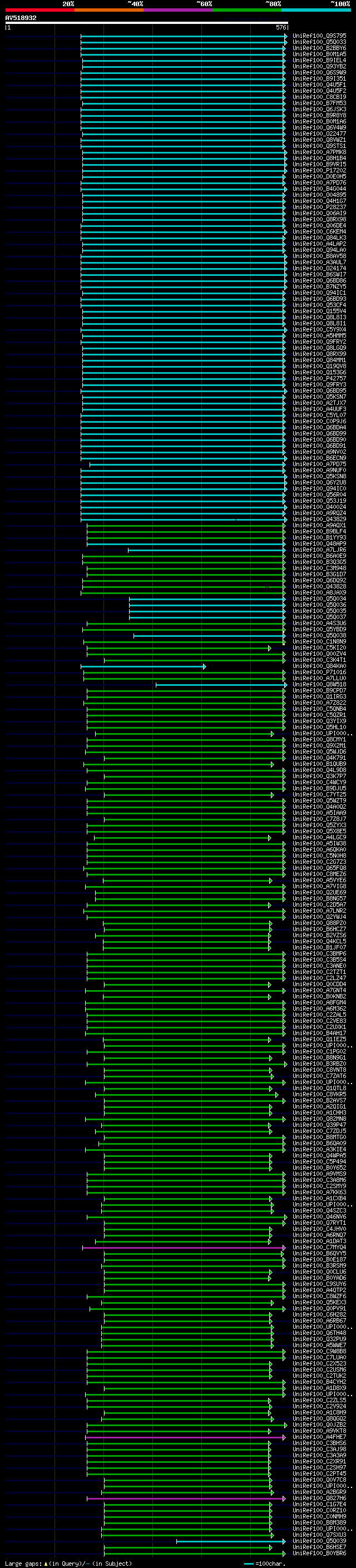Select UniRef100_Q8W518 label
Image resolution: width=356 pixels, height=1568 pixels.
coord(319,685)
